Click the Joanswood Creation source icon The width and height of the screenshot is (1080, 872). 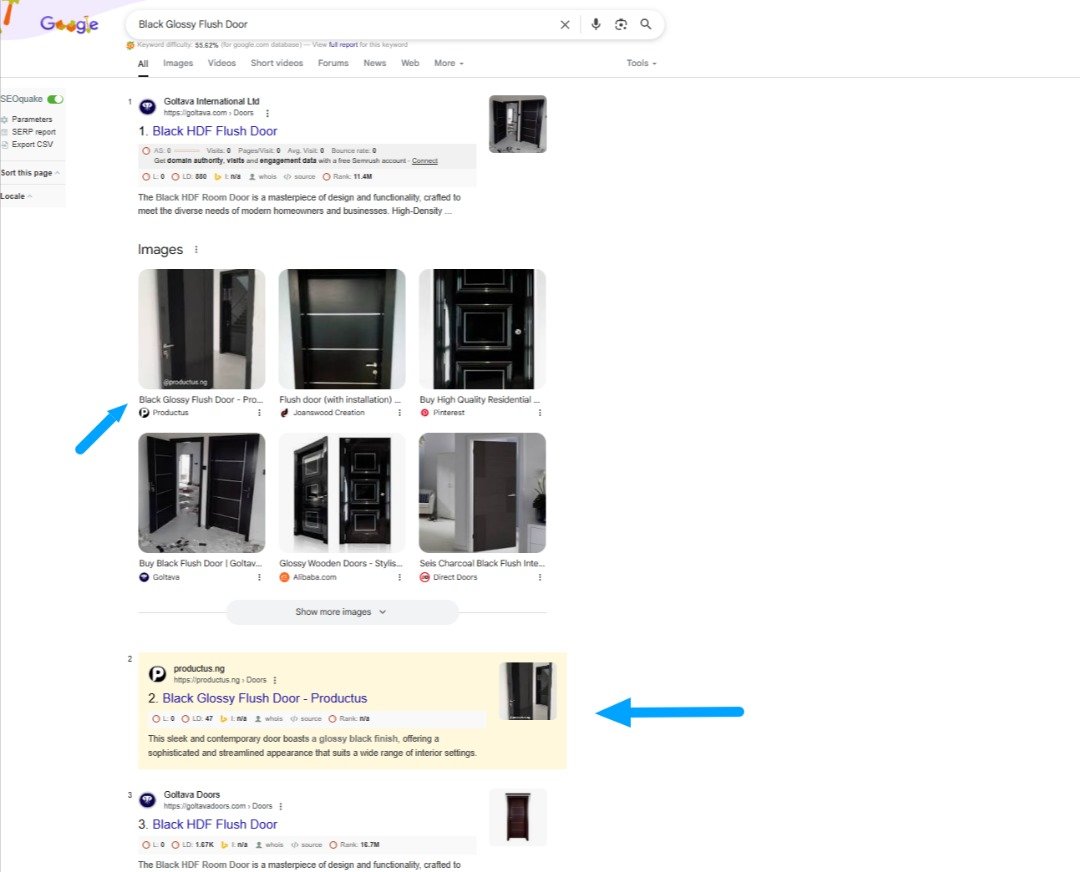(x=284, y=413)
